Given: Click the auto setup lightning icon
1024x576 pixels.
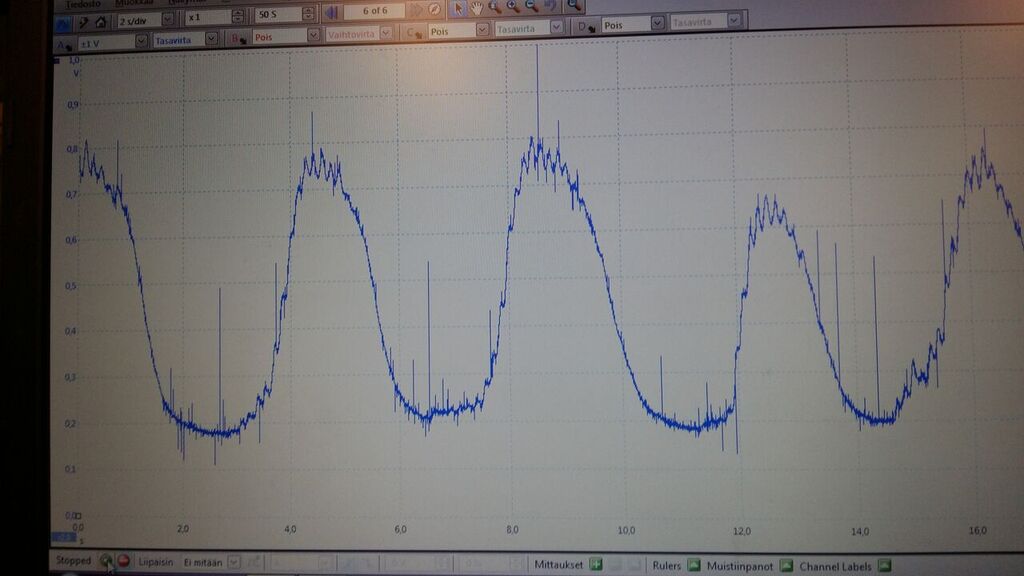Looking at the screenshot, I should point(84,23).
